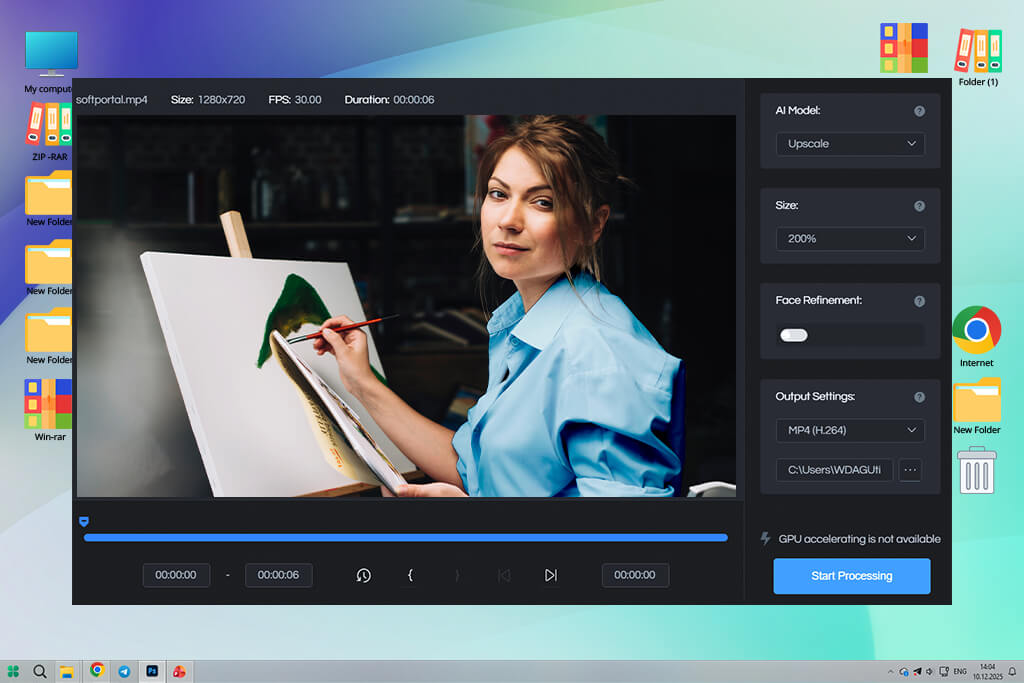Browse output folder with three-dots button
This screenshot has height=683, width=1024.
[x=910, y=469]
